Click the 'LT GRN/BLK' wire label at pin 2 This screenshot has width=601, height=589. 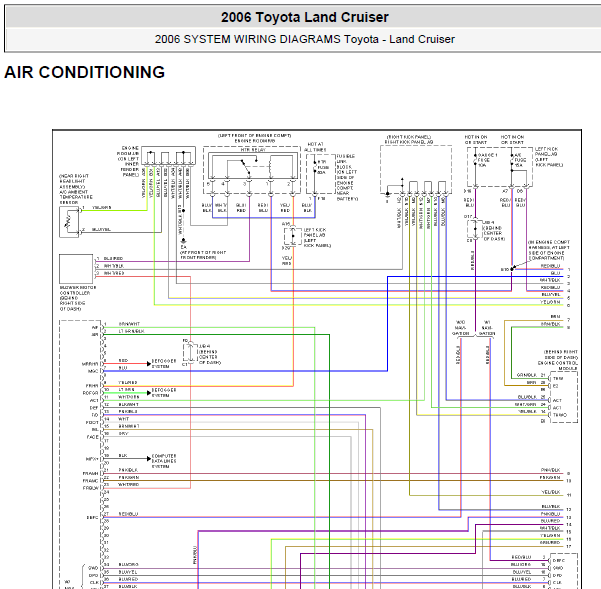coord(131,331)
